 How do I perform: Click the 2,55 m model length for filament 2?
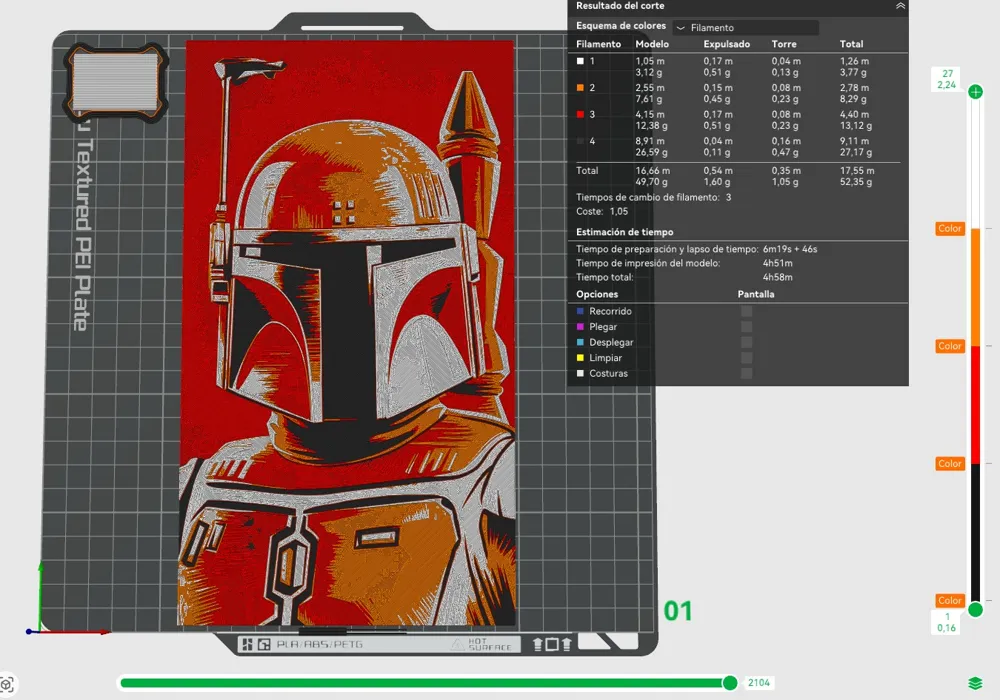[650, 88]
